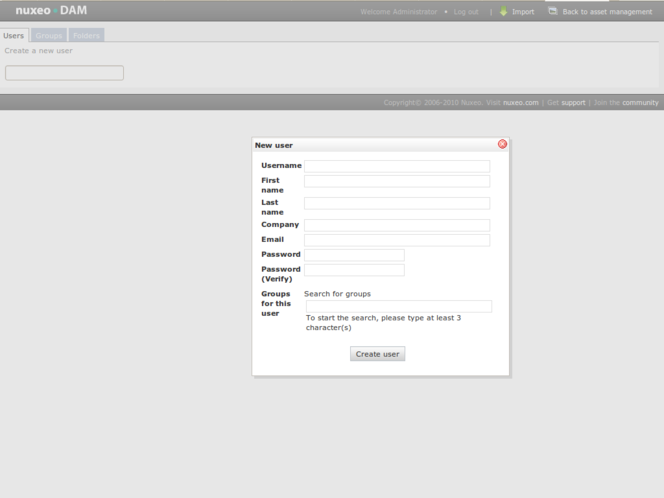Visit the nuxeo.com footer link

[520, 102]
